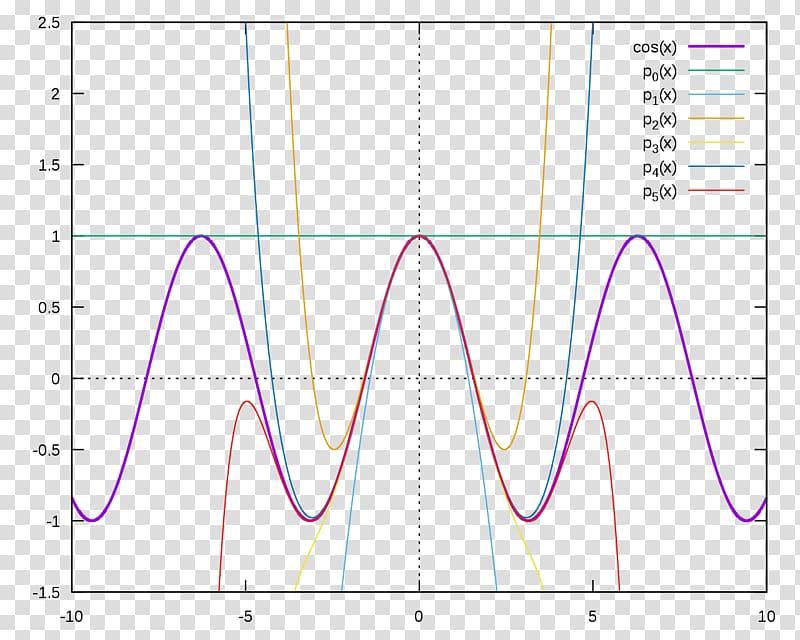
Task: Click the p2(x) legend label
Action: coord(659,120)
